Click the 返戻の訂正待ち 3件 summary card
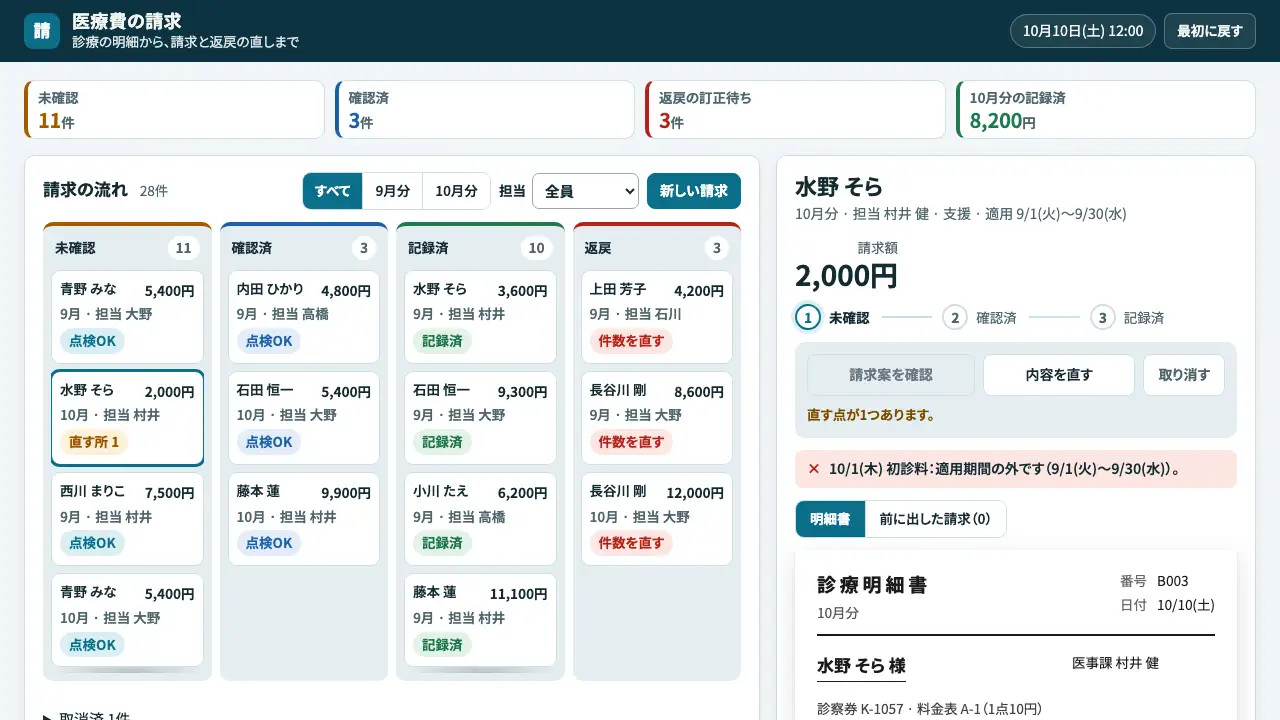 [795, 110]
